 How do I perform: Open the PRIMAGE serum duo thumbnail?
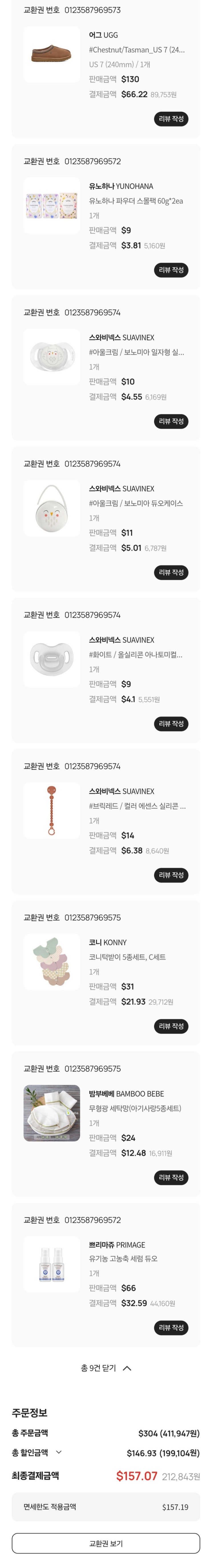[52, 1264]
